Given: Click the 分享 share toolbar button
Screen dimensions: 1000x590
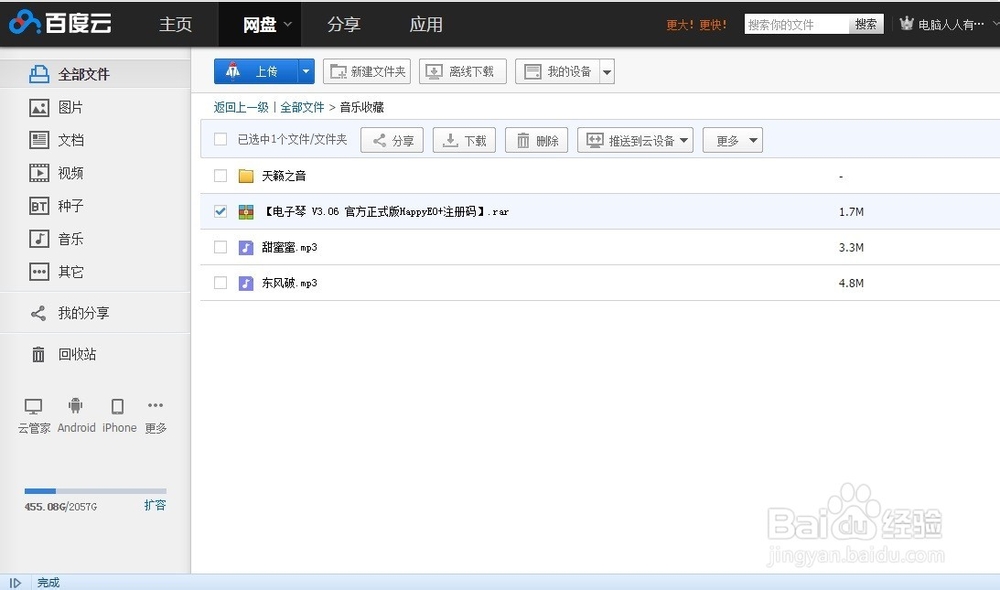Looking at the screenshot, I should pos(392,140).
